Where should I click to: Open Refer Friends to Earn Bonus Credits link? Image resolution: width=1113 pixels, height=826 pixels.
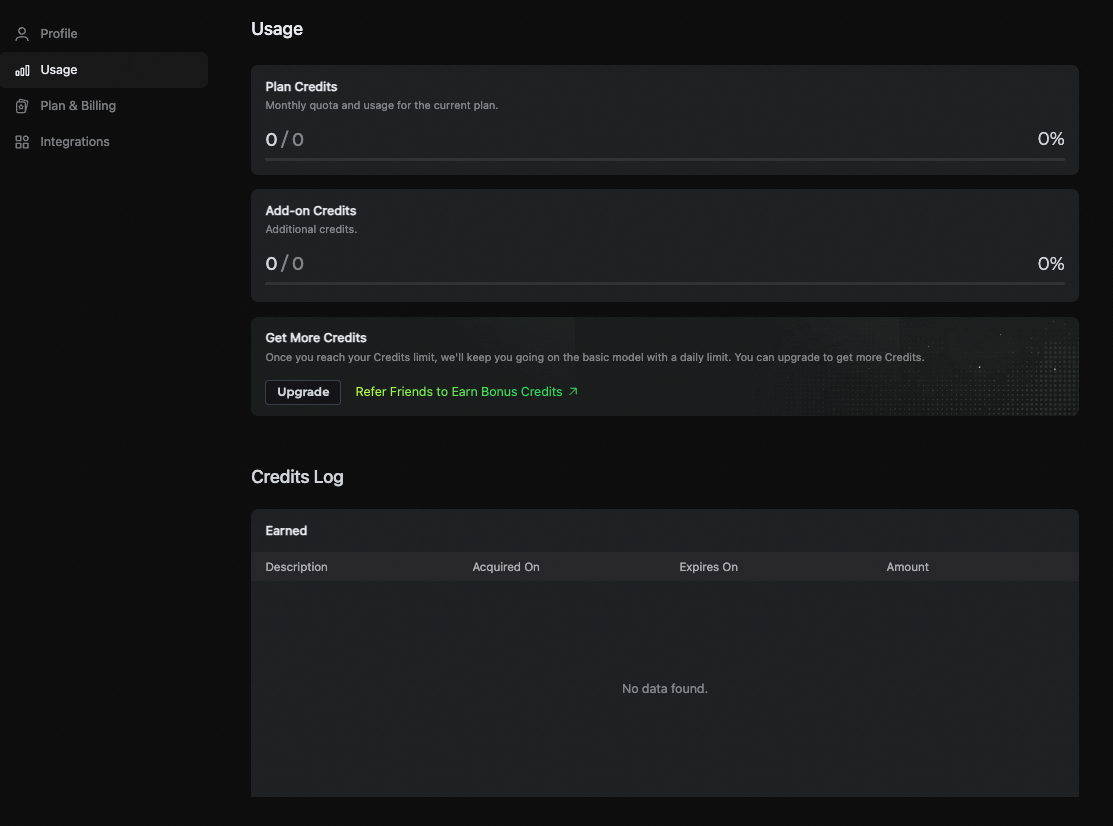(x=466, y=392)
